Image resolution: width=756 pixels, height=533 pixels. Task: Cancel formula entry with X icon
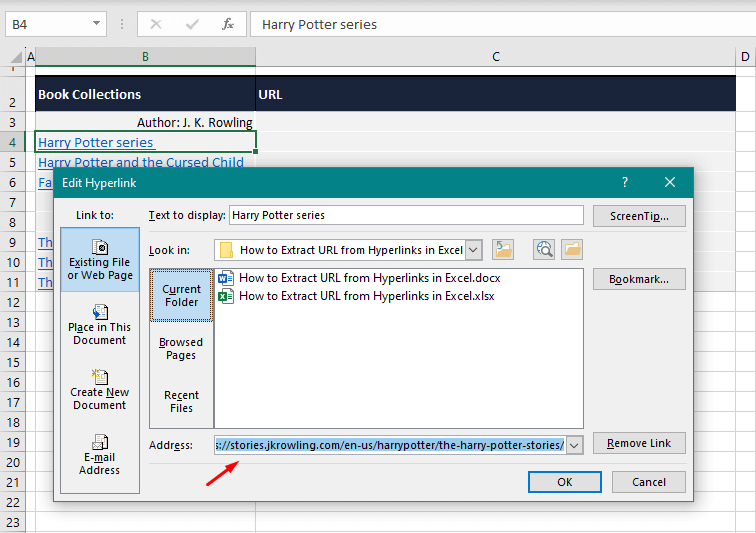pos(156,24)
